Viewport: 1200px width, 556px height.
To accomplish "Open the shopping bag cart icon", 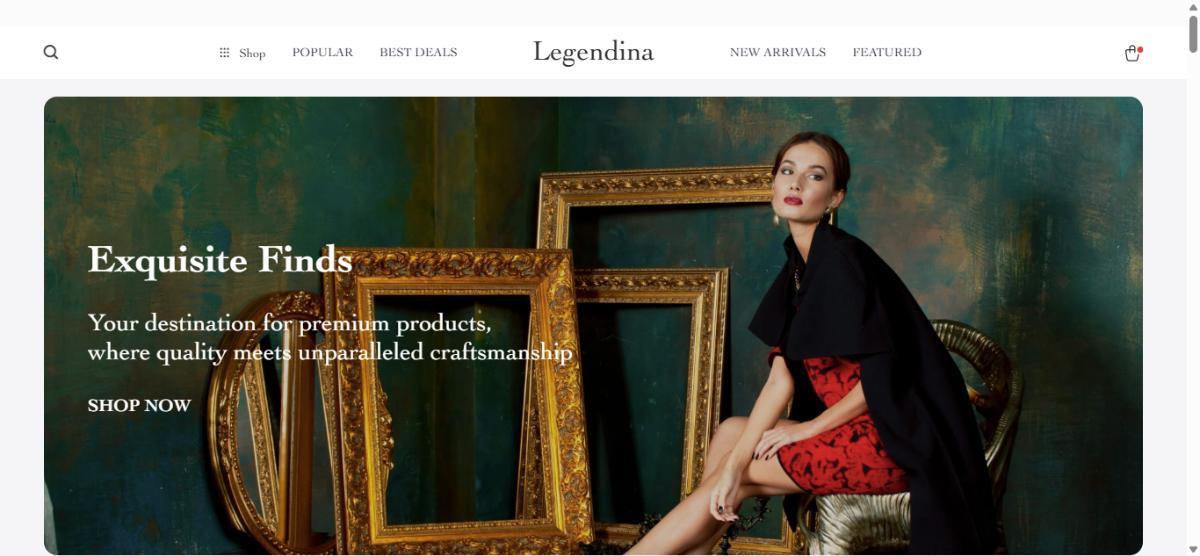I will pos(1132,54).
